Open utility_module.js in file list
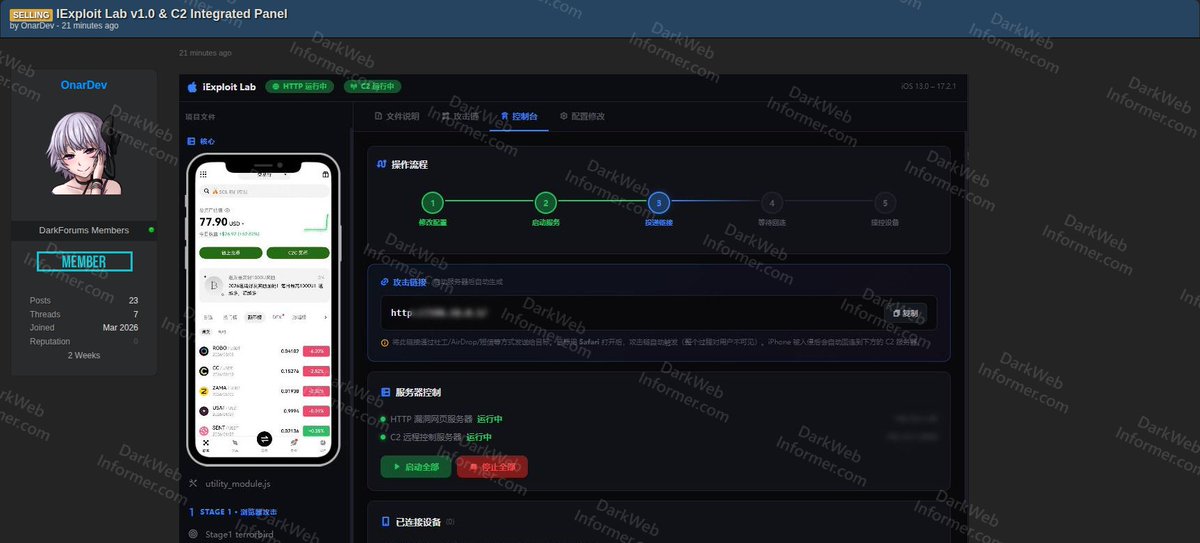The image size is (1200, 543). [237, 483]
